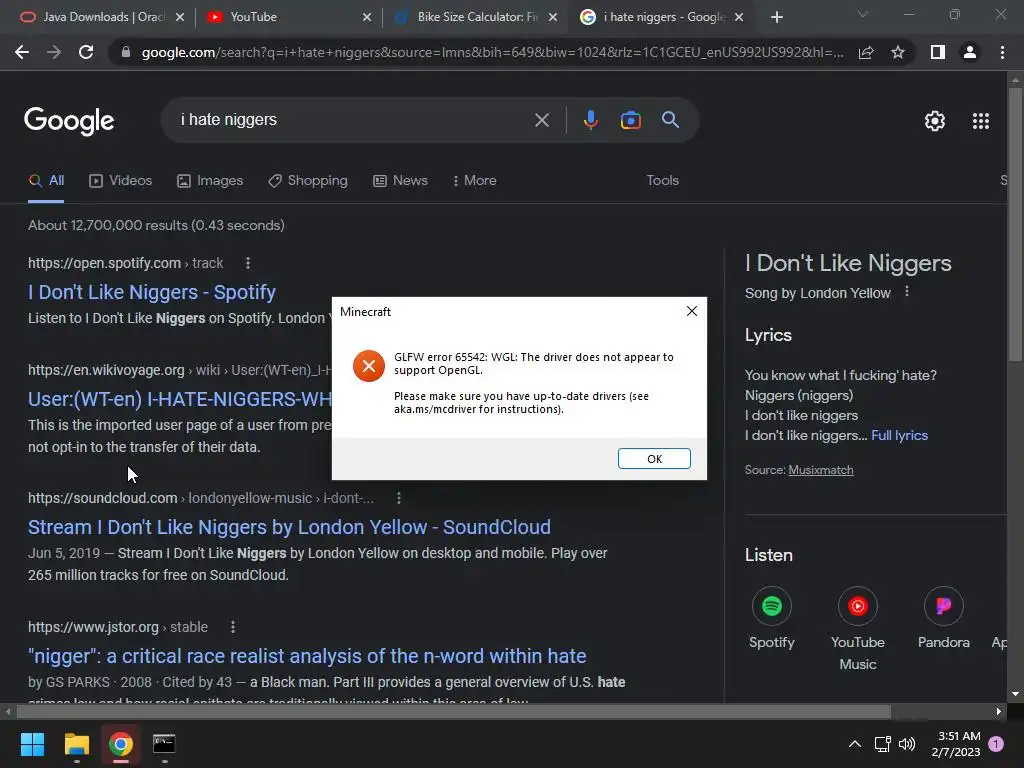This screenshot has width=1024, height=768.
Task: Open the wikivoyage user page result
Action: pos(180,399)
